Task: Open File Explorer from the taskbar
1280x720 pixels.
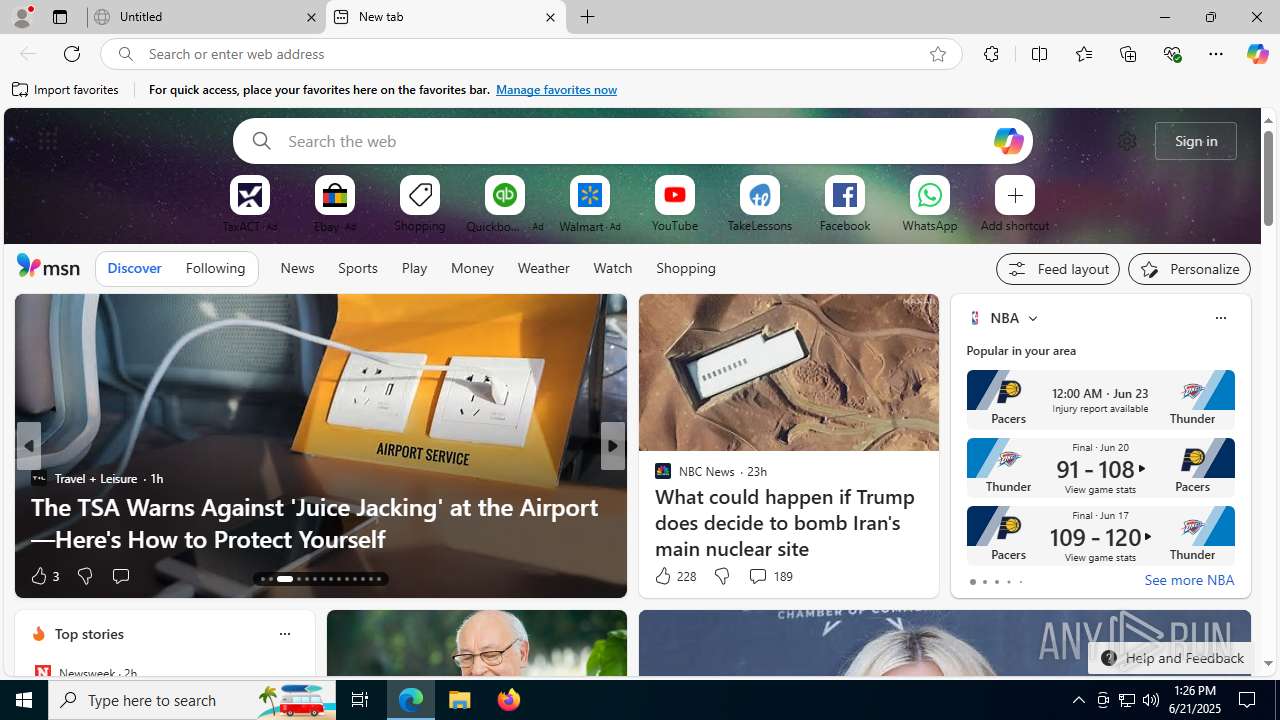Action: (460, 700)
